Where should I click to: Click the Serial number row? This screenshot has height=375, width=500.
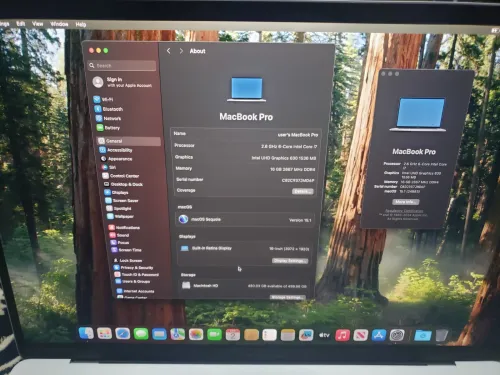click(245, 180)
